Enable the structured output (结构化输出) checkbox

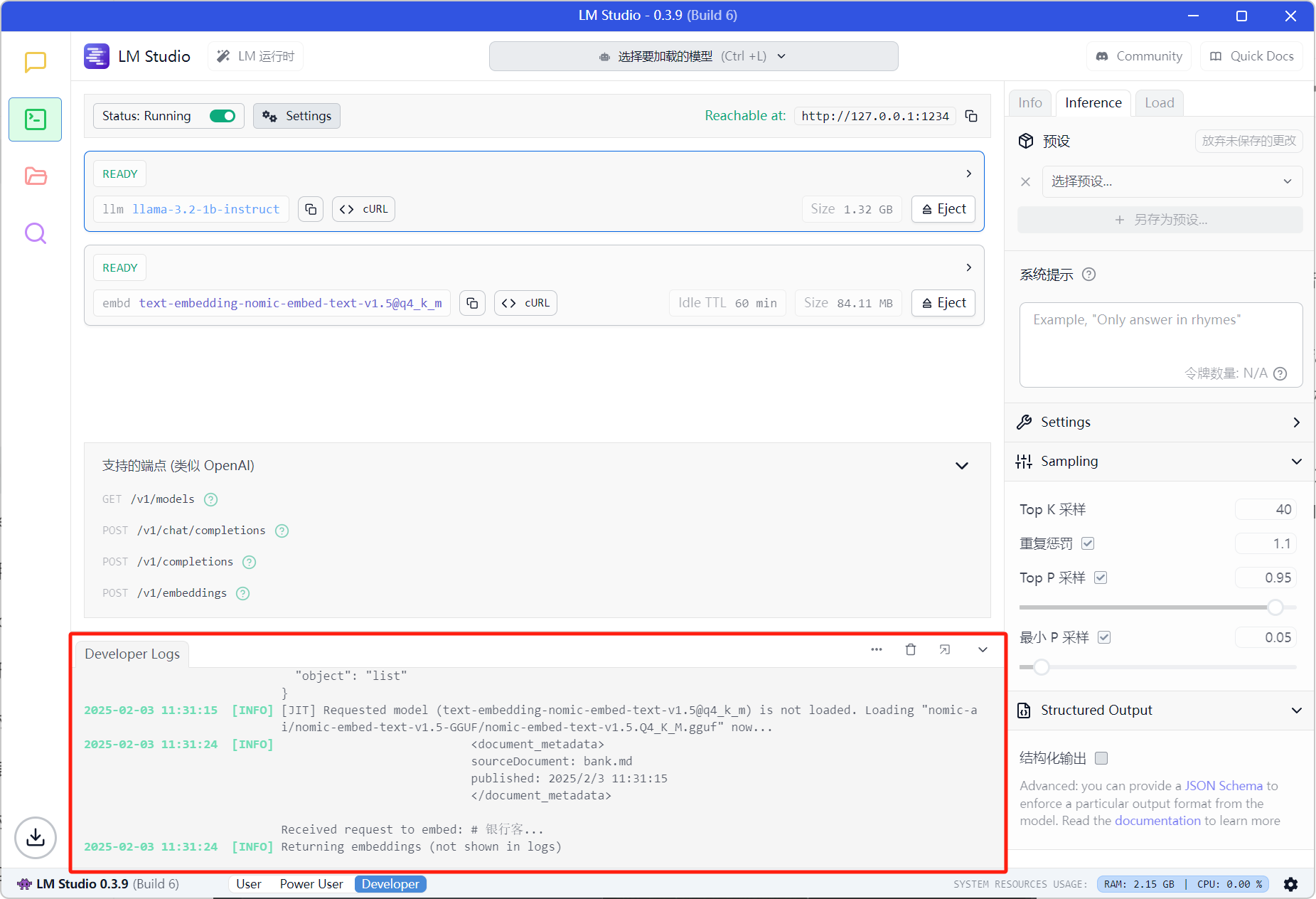pos(1101,758)
